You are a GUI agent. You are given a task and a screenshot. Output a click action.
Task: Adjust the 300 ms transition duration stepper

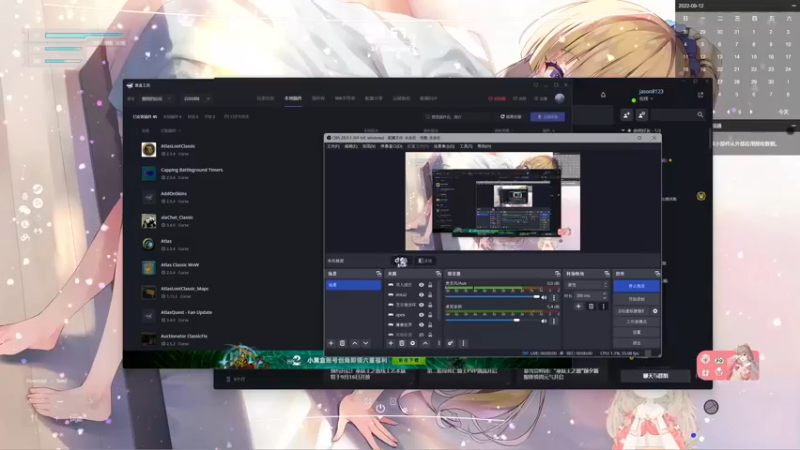605,295
